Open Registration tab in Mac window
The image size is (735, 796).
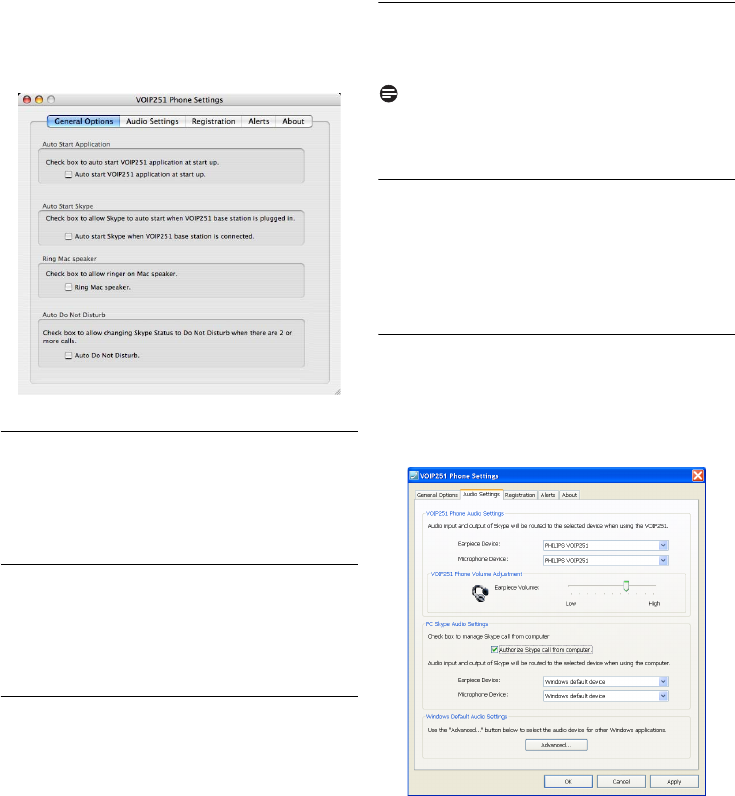click(x=213, y=121)
